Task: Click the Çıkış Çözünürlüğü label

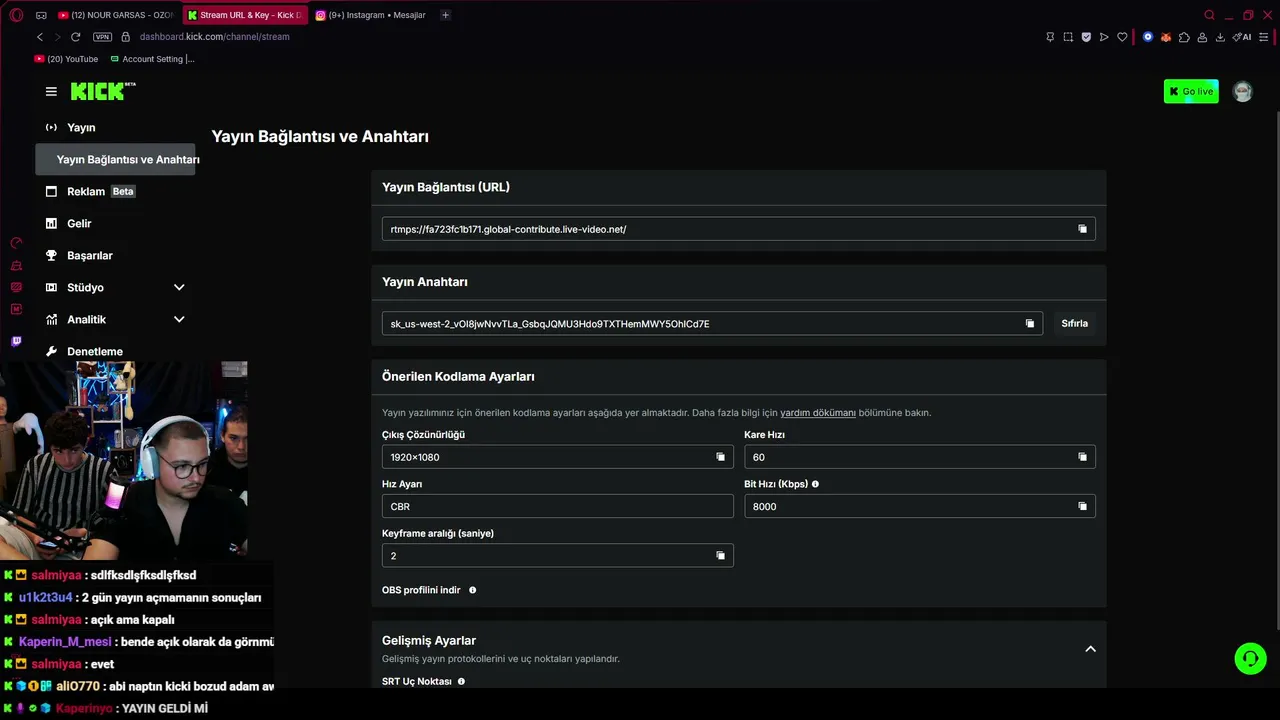Action: tap(423, 435)
